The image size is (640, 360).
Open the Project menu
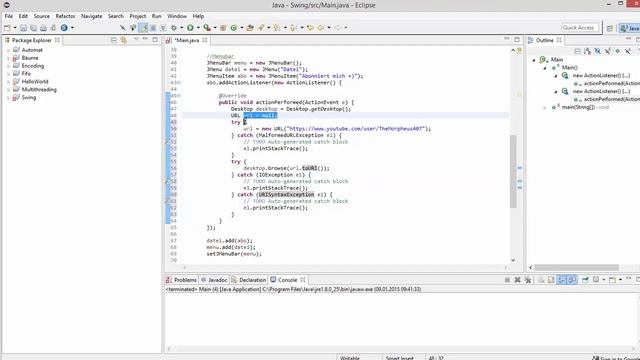[x=138, y=16]
